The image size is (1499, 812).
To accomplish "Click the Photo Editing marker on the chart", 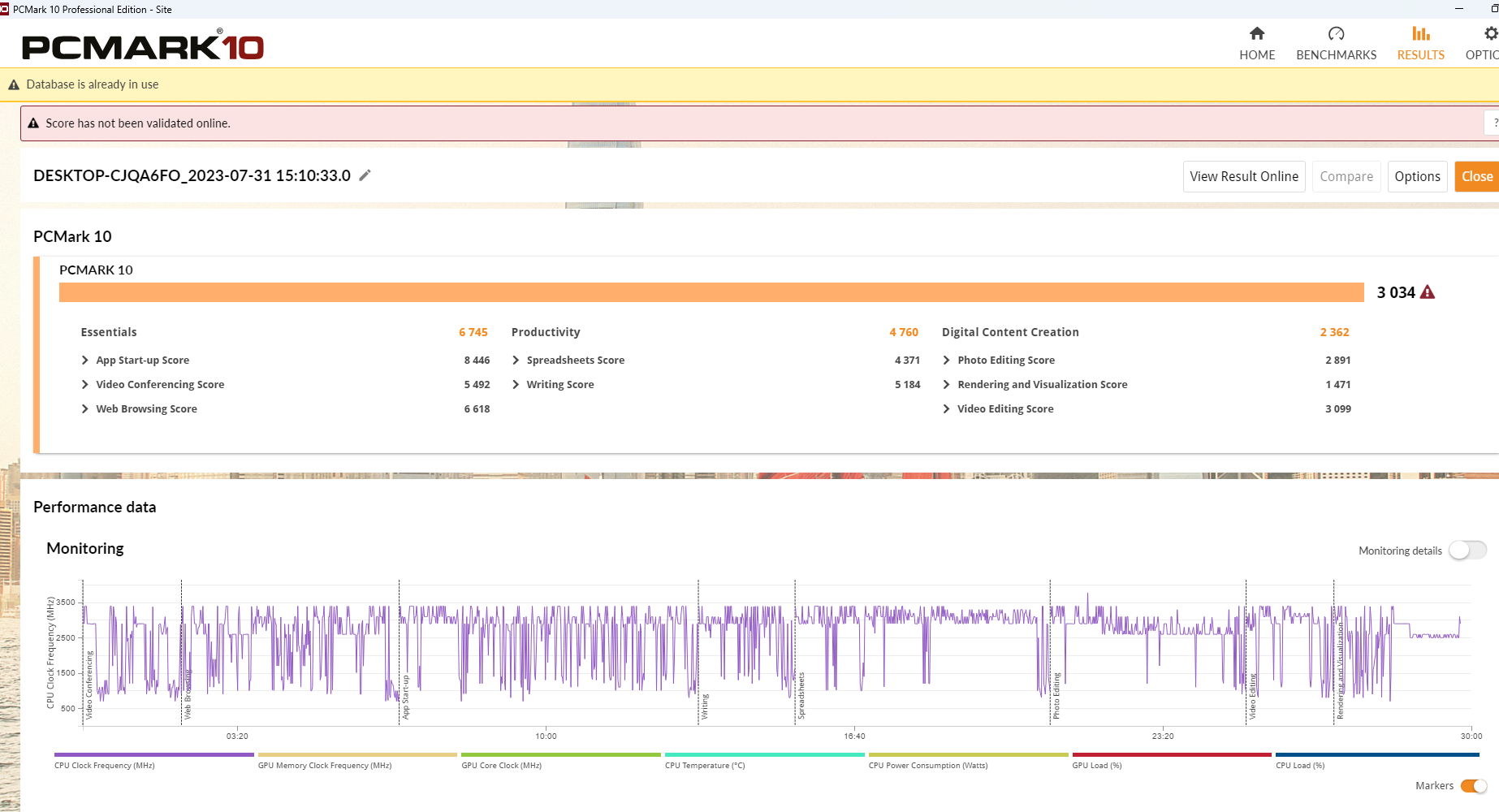I will (1056, 697).
